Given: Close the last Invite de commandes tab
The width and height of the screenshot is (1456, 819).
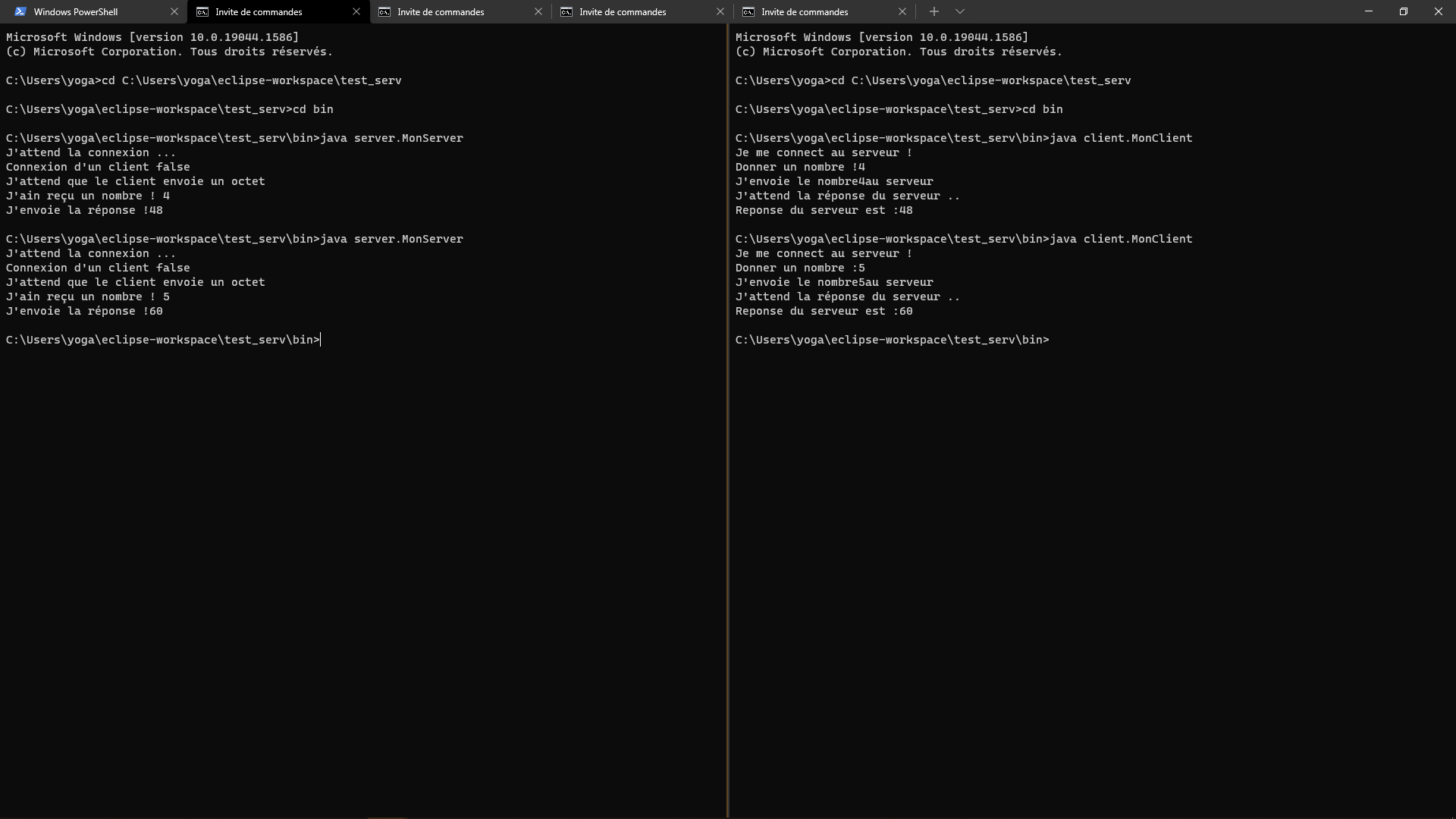Looking at the screenshot, I should point(902,11).
